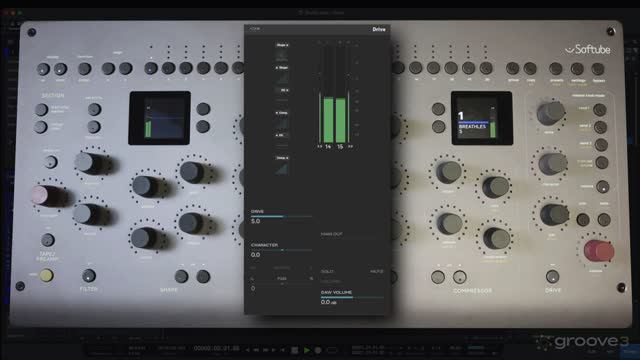Select channel 14 below the meters
The height and width of the screenshot is (360, 640).
(328, 146)
